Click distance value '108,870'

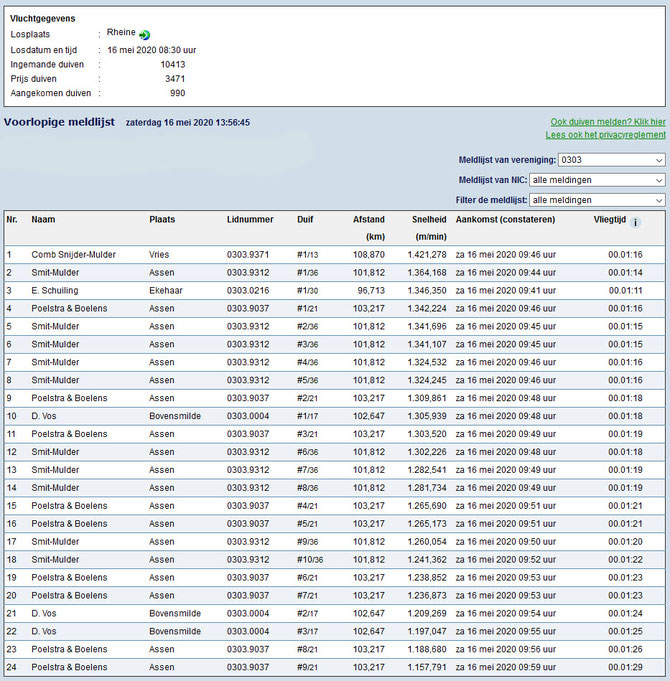pyautogui.click(x=369, y=255)
